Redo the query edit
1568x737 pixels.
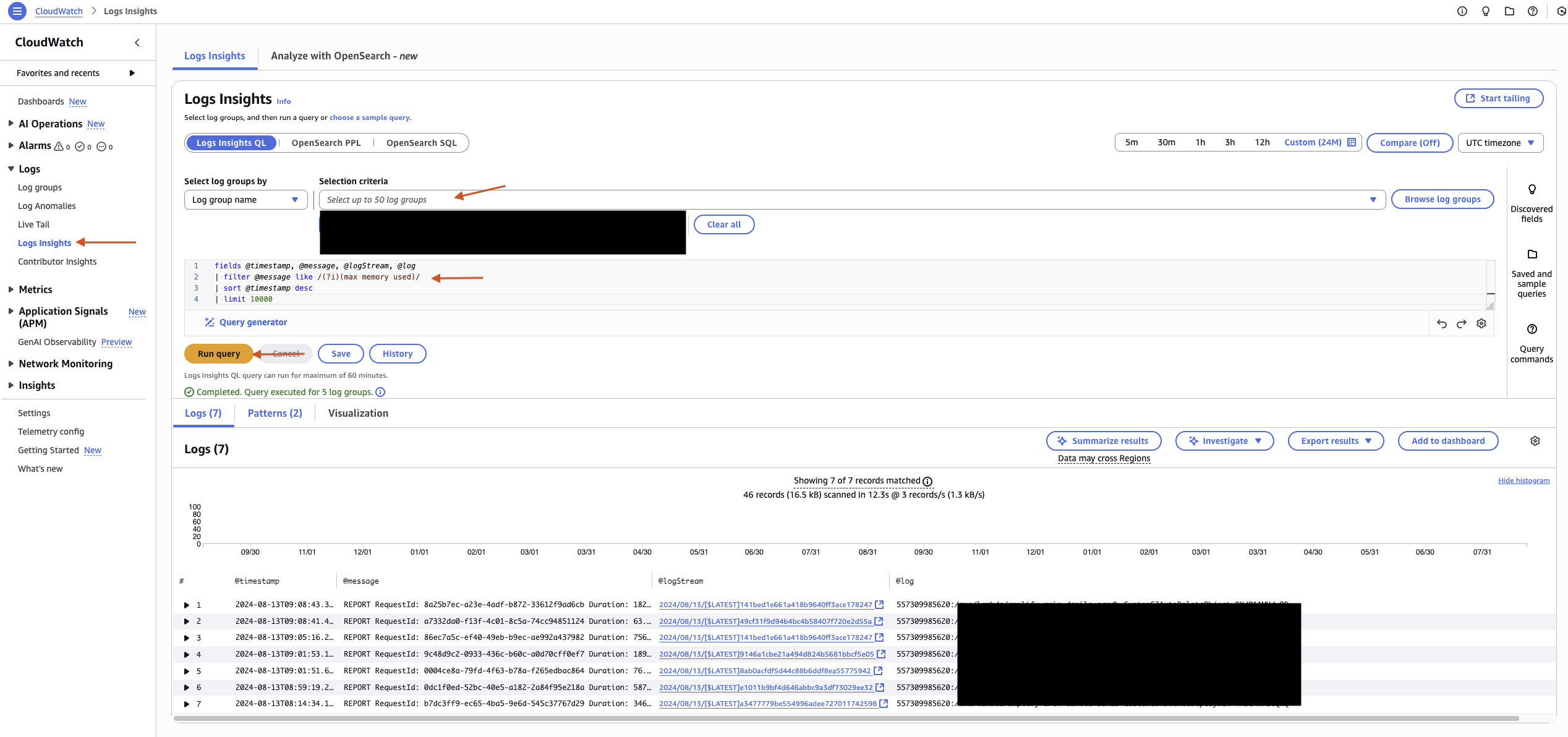point(1461,323)
